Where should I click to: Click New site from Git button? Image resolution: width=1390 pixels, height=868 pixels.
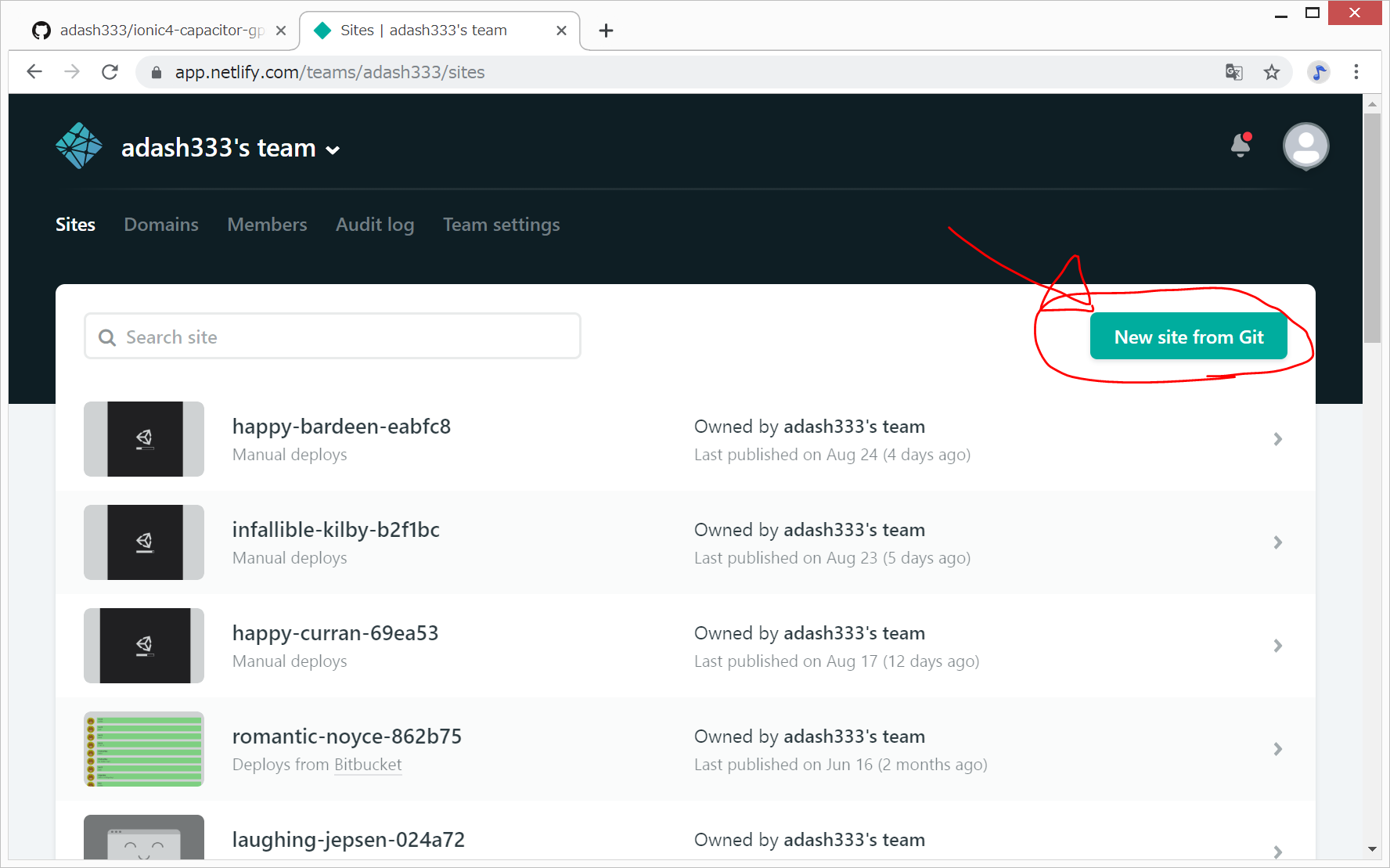[1188, 337]
